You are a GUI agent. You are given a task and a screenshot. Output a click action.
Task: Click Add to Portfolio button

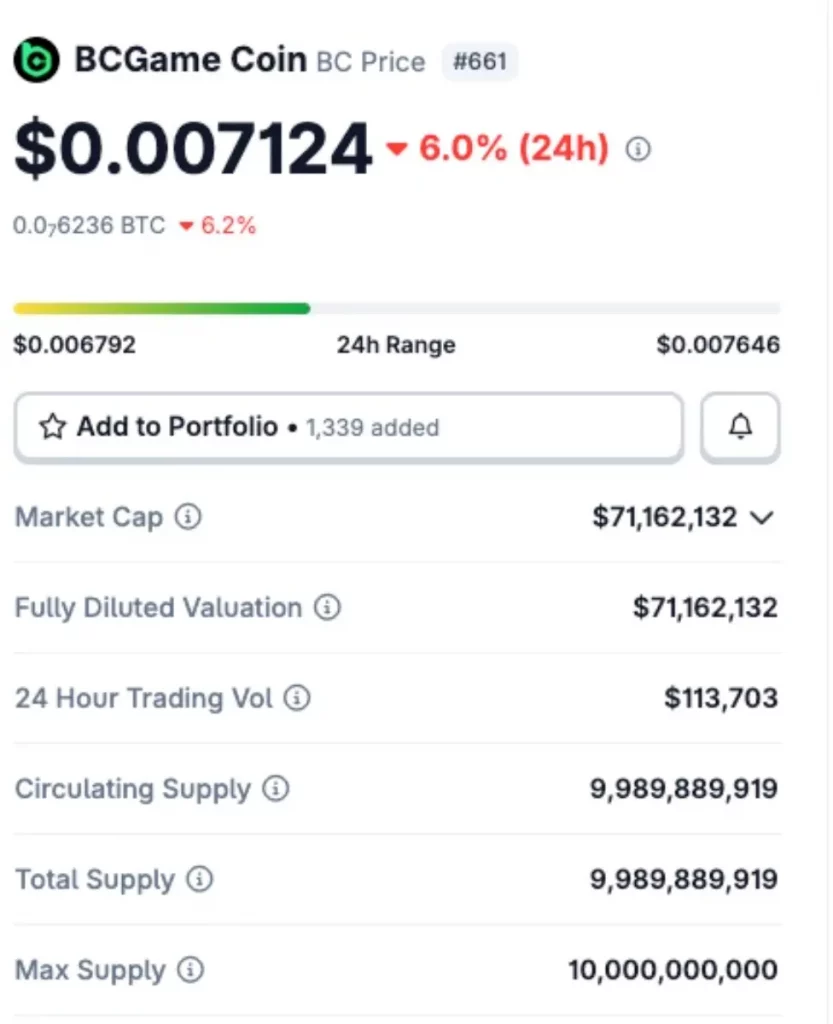coord(349,427)
